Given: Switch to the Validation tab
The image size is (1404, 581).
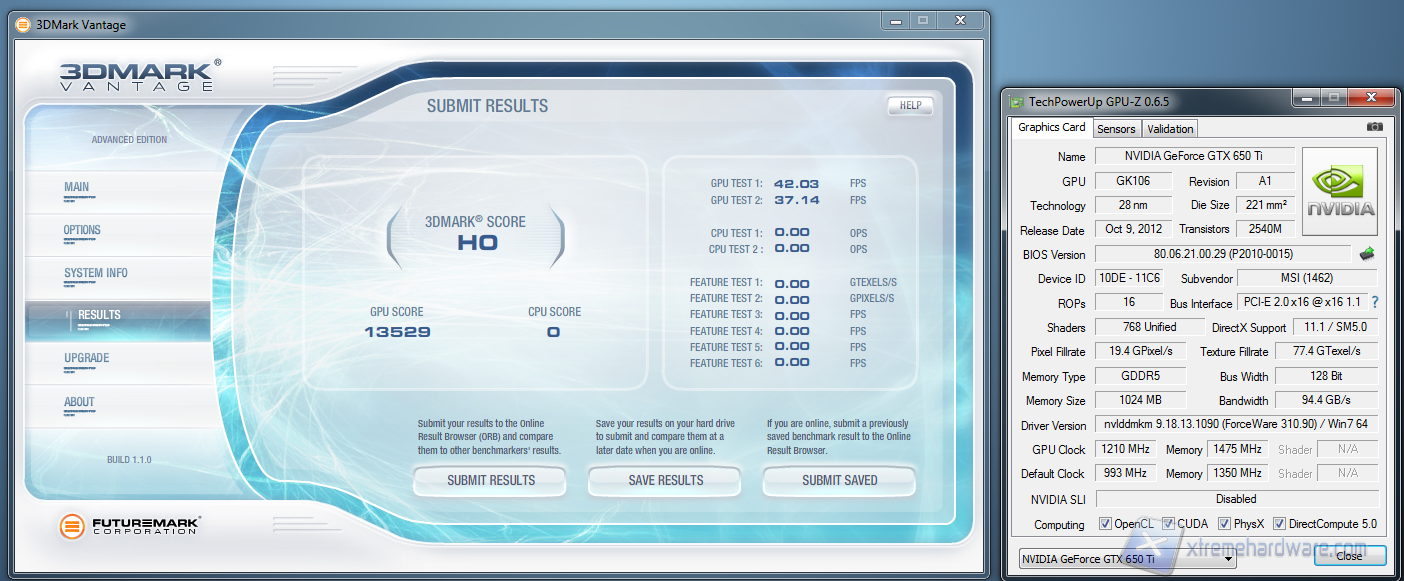Looking at the screenshot, I should coord(1170,129).
